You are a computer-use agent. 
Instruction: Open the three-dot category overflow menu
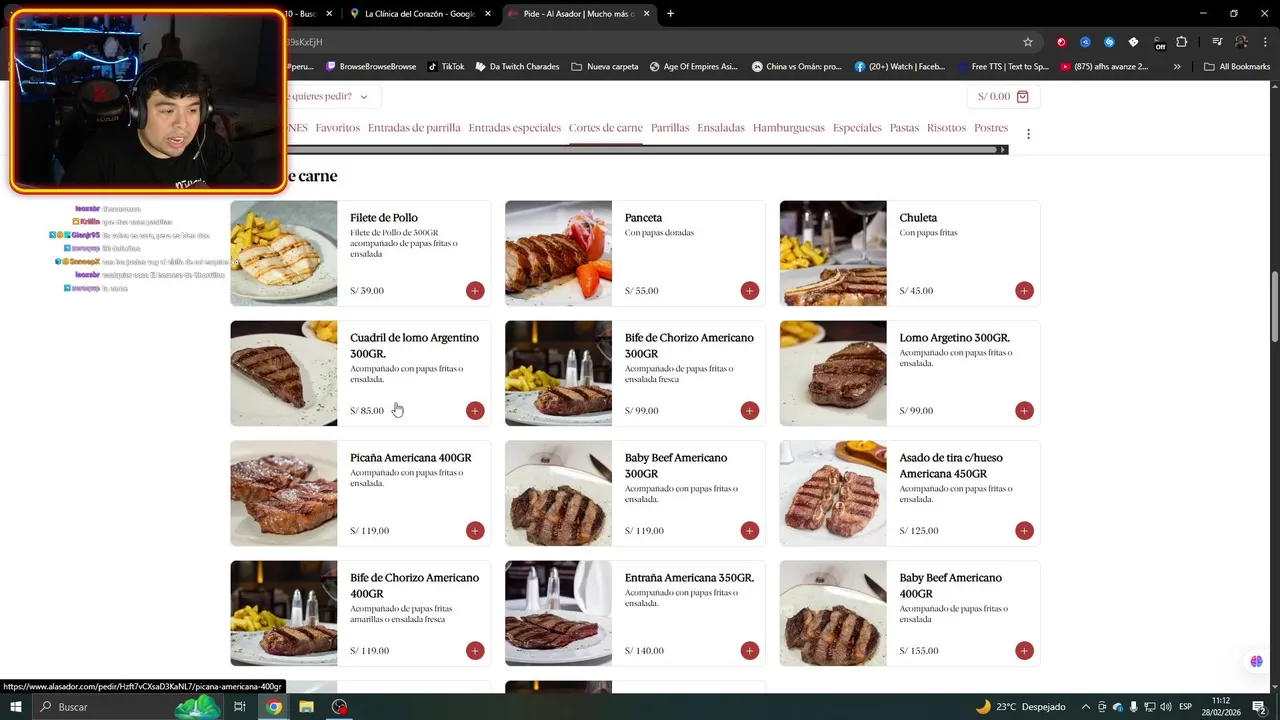pos(1028,134)
